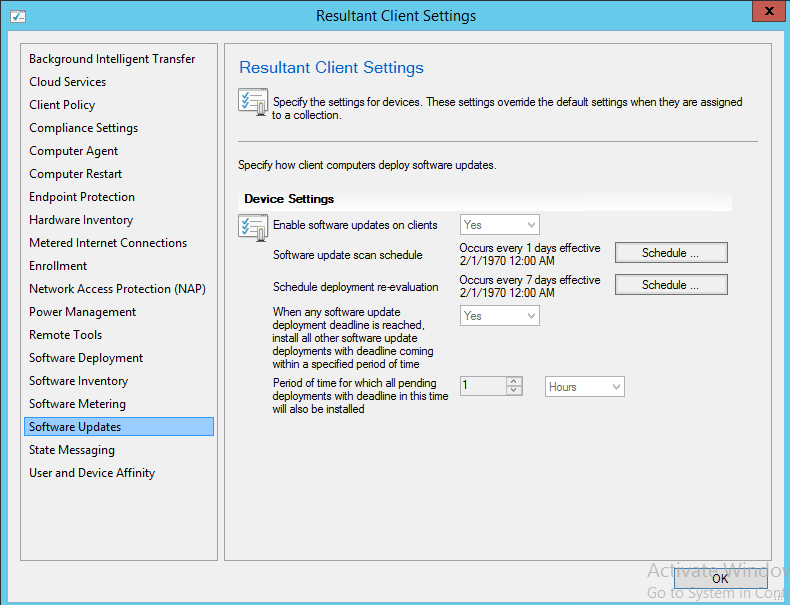Open the Endpoint Protection settings category
Image resolution: width=790 pixels, height=605 pixels.
82,197
